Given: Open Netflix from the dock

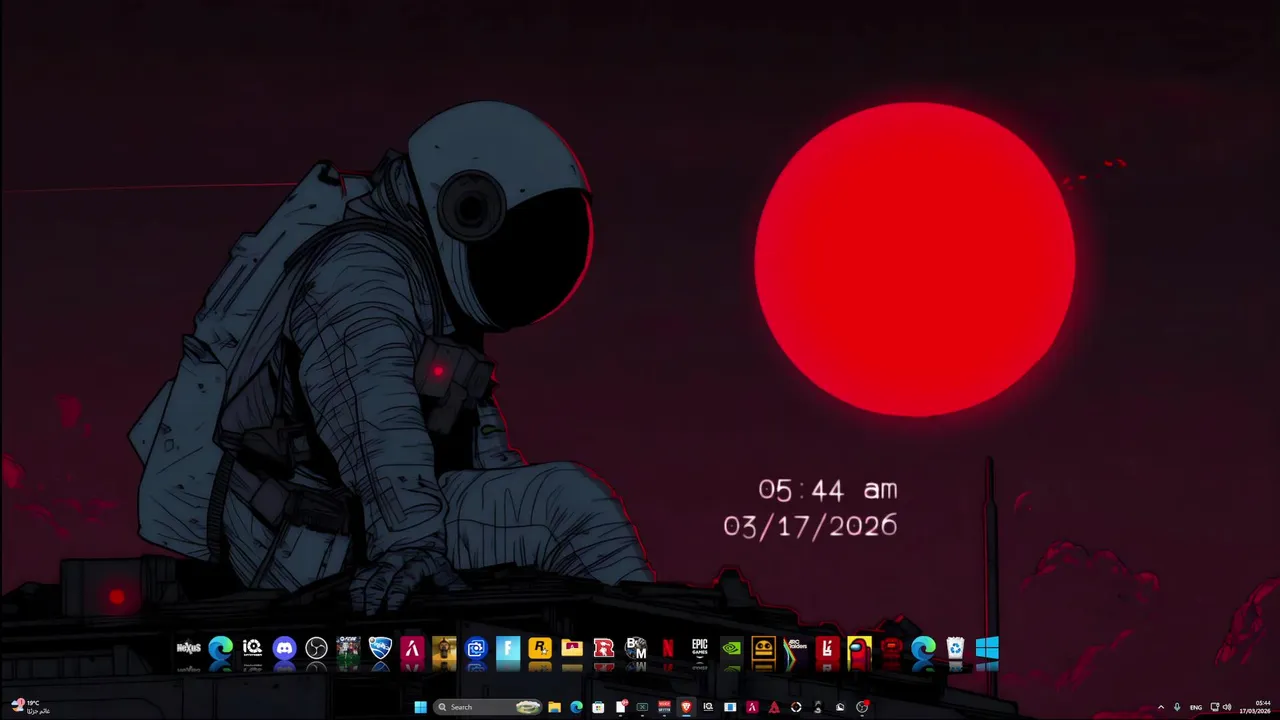Looking at the screenshot, I should [x=668, y=649].
